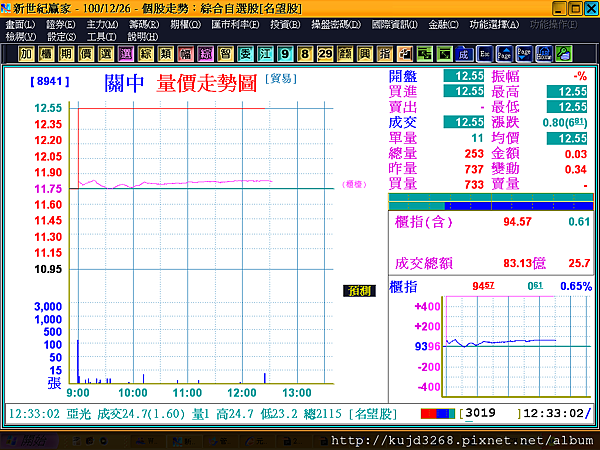Image resolution: width=600 pixels, height=450 pixels.
Task: Open the 畫面(L) menu
Action: click(x=20, y=25)
